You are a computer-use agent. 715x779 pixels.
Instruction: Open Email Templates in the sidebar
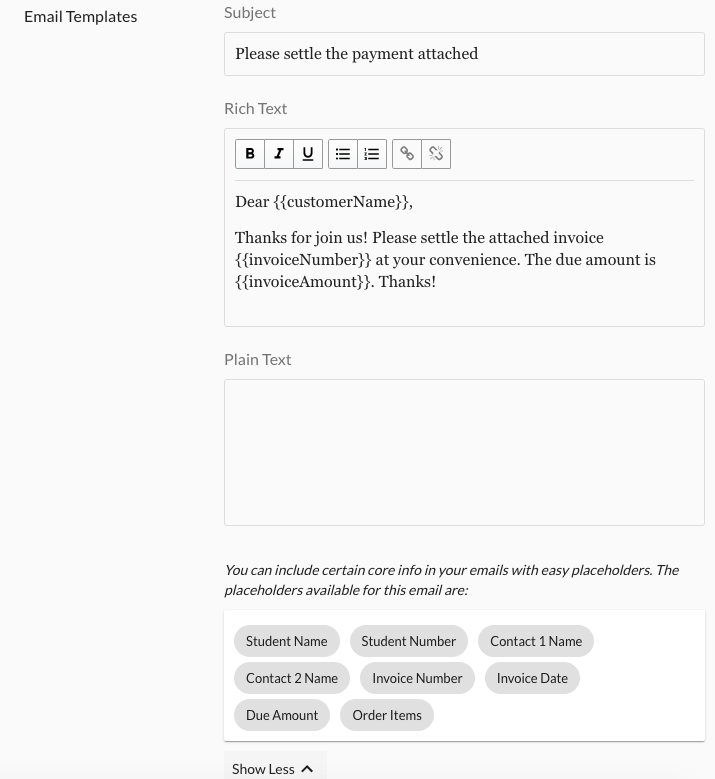pos(81,16)
